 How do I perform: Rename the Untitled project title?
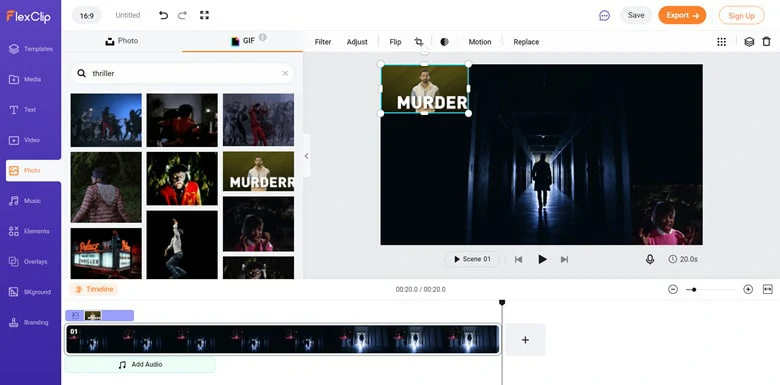coord(128,15)
